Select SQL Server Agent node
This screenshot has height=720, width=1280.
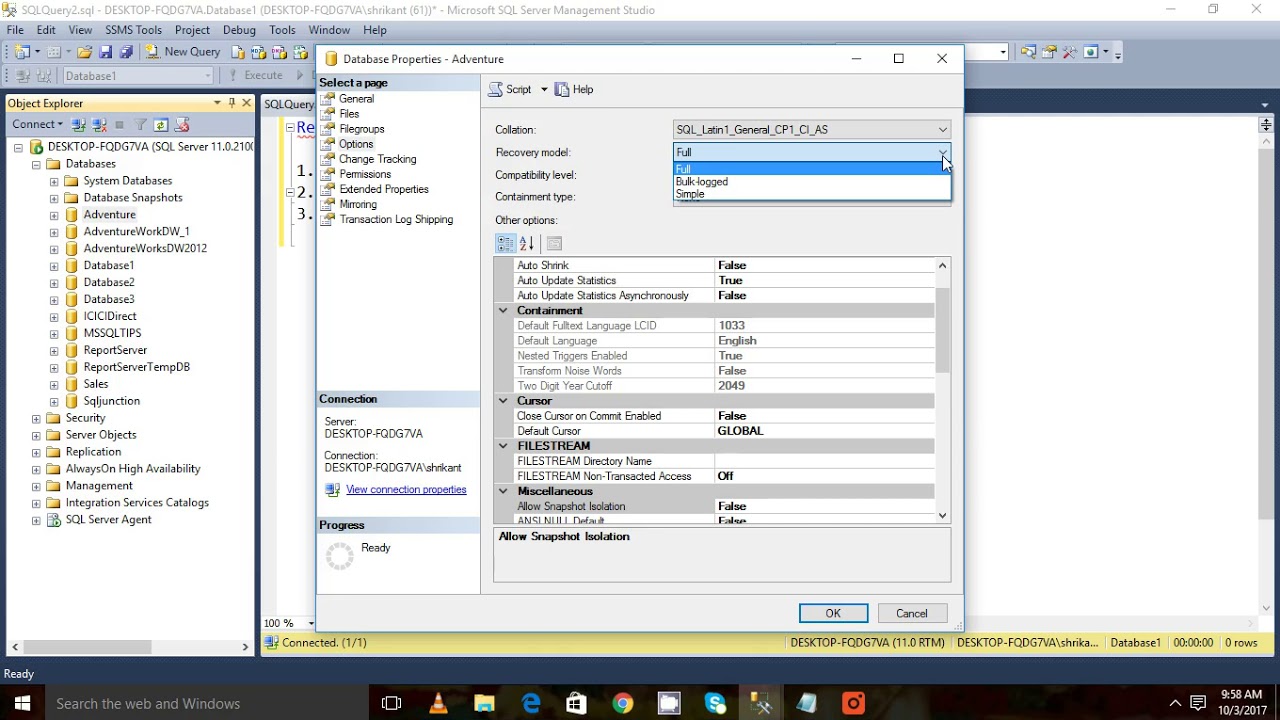108,520
